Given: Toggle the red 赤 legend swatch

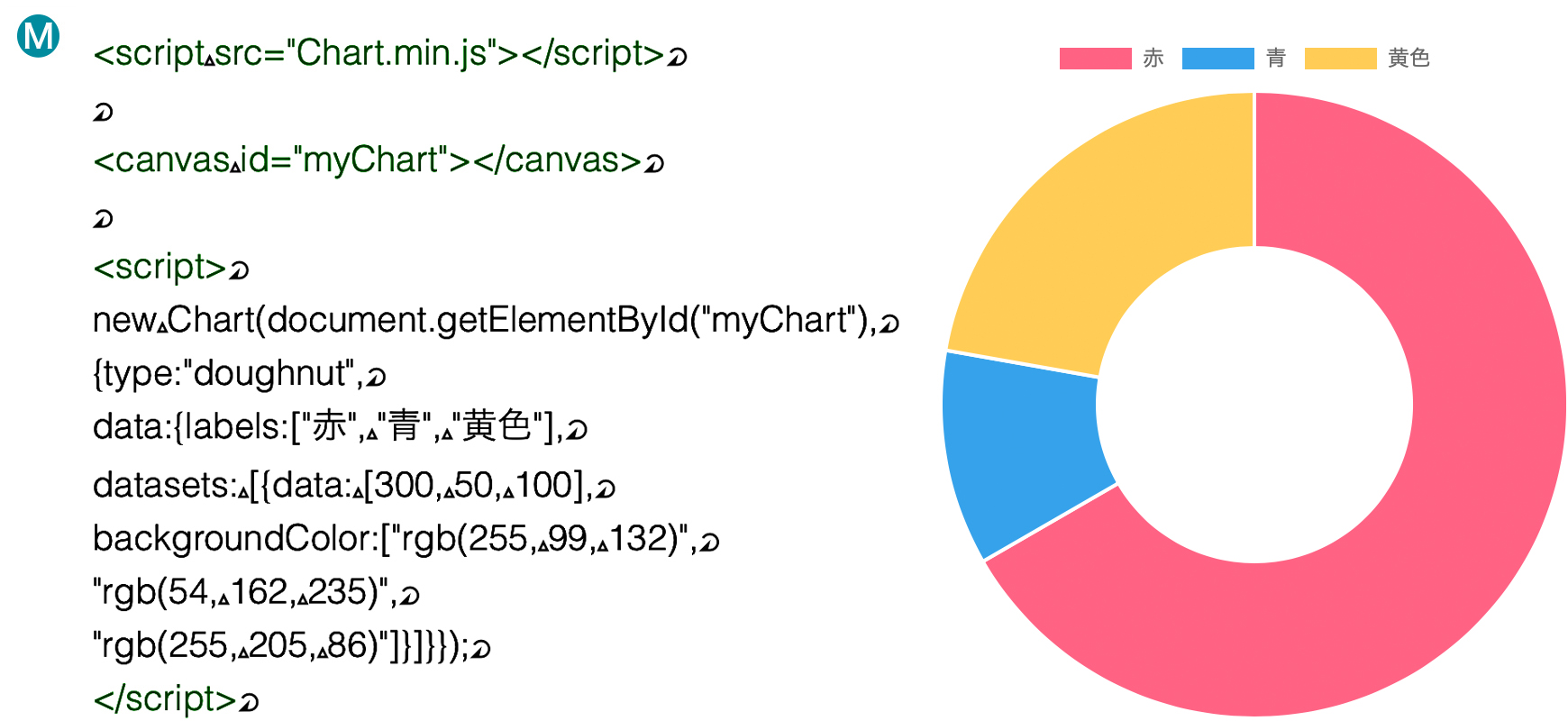Looking at the screenshot, I should click(x=1095, y=59).
